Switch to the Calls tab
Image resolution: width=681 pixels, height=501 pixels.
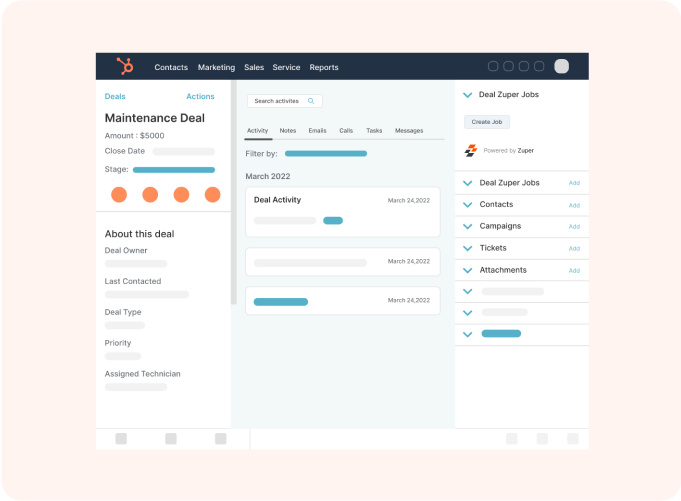pos(346,131)
